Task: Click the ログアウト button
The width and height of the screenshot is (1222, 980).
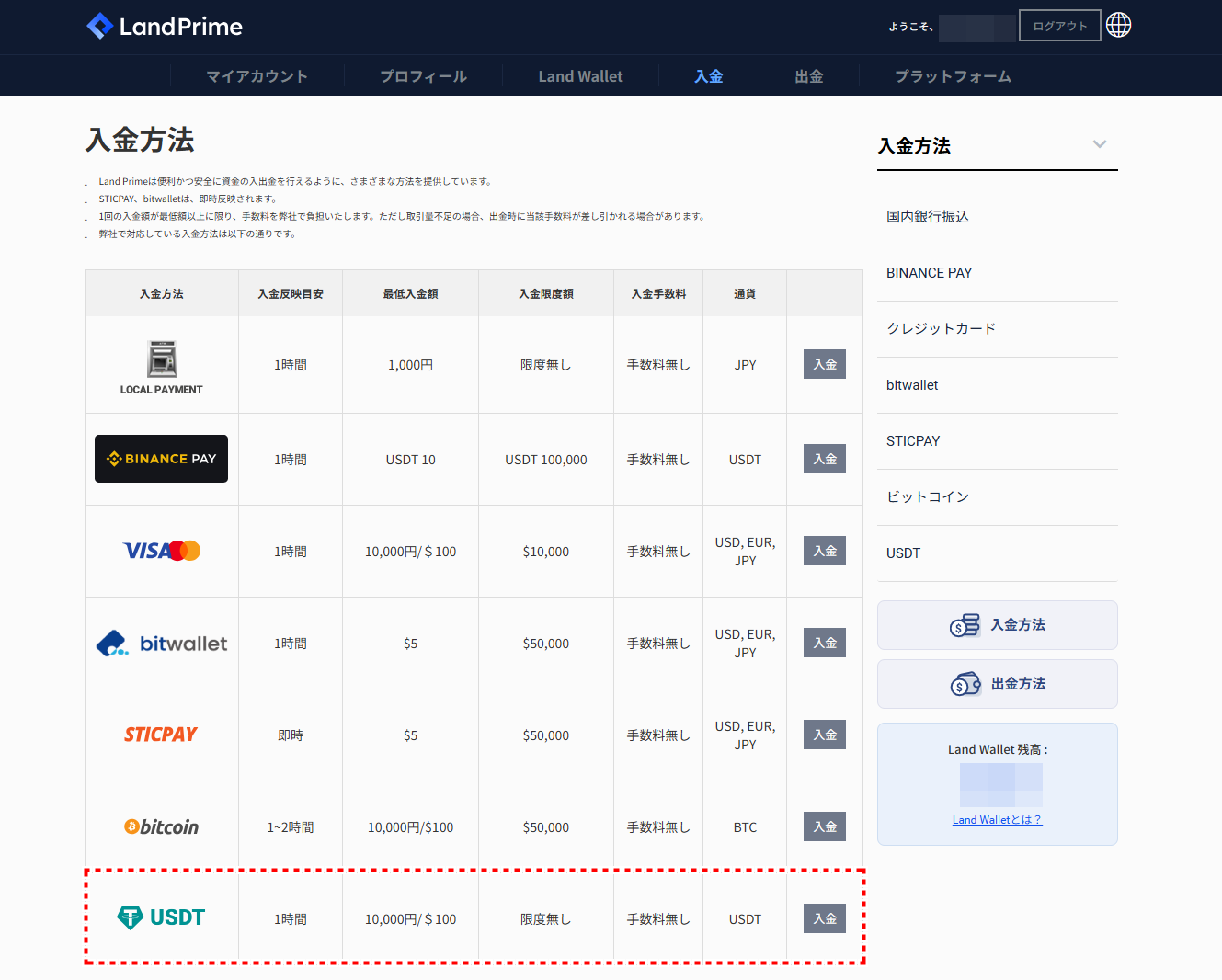Action: click(1060, 26)
